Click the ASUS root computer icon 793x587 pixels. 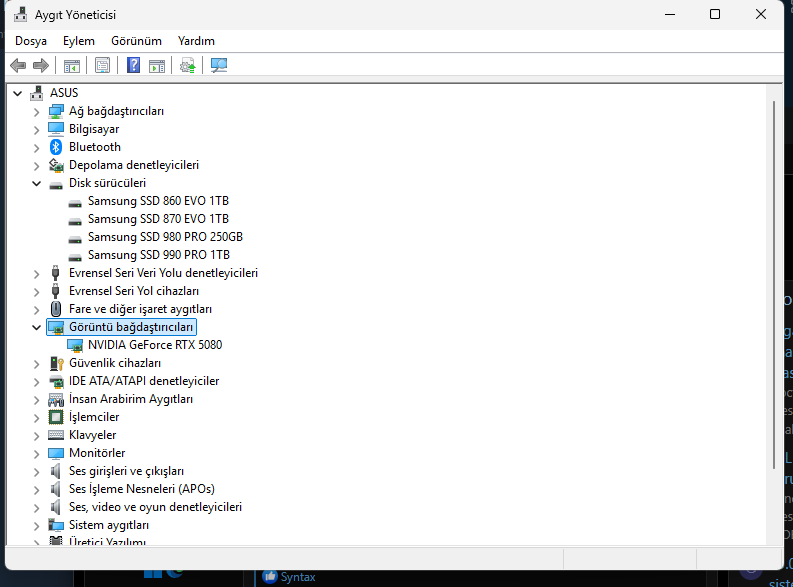click(36, 93)
